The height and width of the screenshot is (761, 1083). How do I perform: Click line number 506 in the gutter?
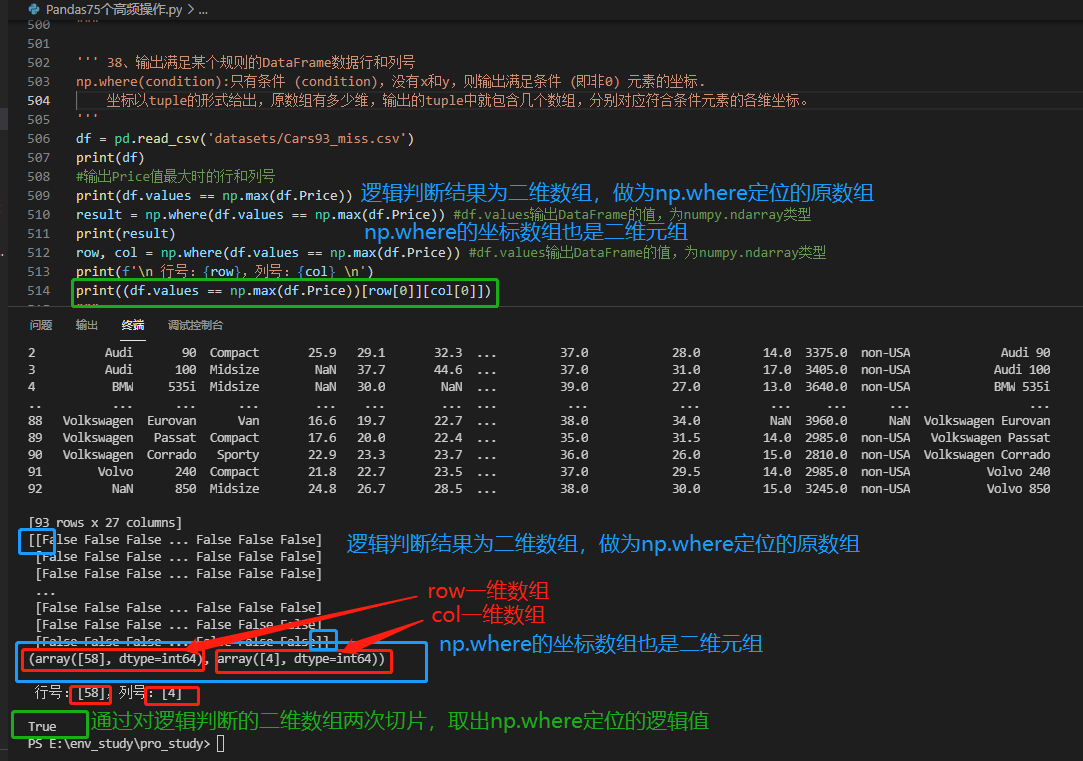(x=39, y=139)
